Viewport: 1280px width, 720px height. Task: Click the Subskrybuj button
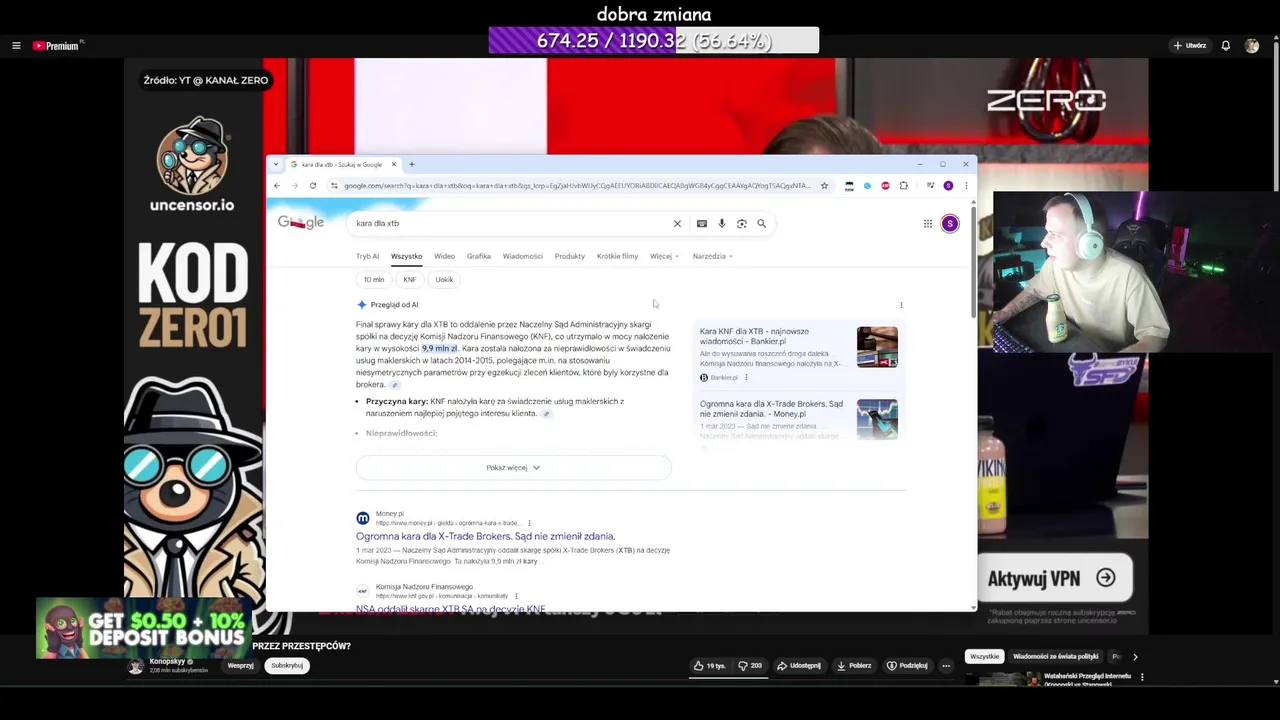pyautogui.click(x=287, y=666)
